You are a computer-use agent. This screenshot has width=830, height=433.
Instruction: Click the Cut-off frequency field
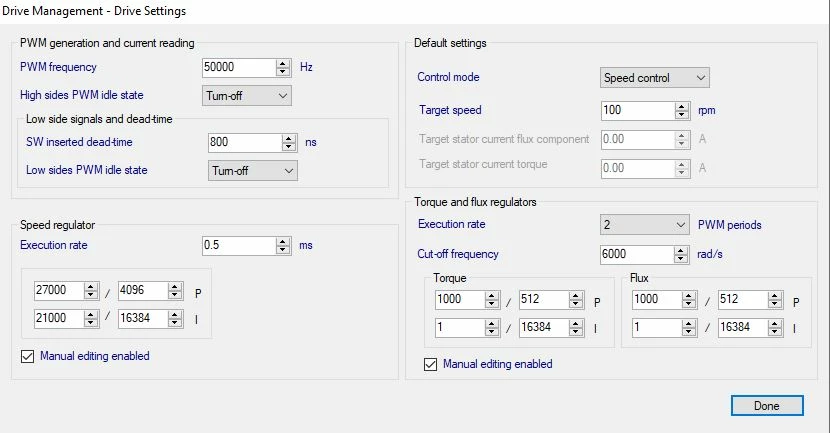pos(637,255)
